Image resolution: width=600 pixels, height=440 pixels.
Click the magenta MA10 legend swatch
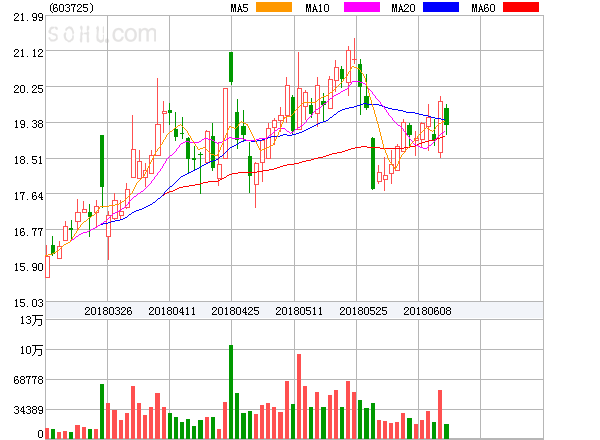[362, 7]
